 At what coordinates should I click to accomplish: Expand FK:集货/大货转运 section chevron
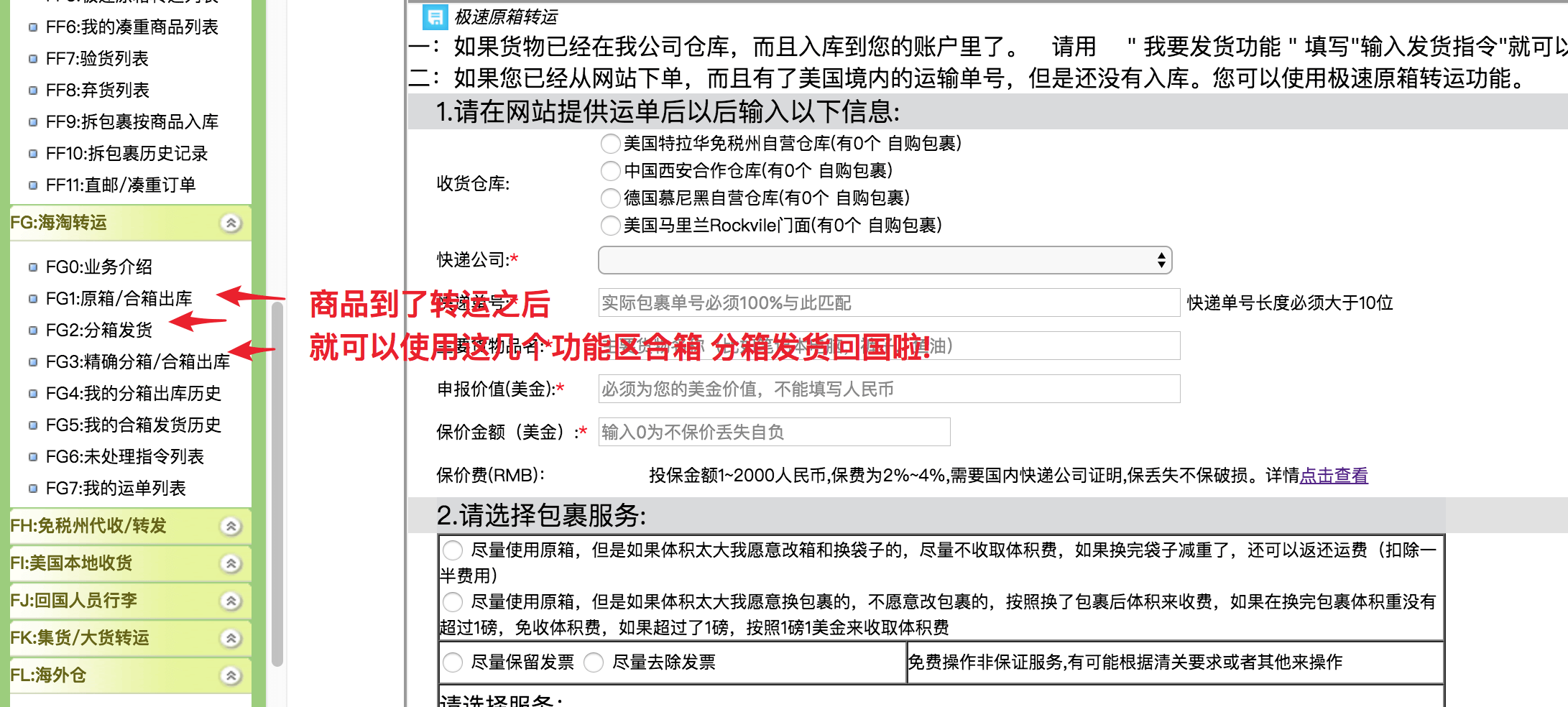(x=231, y=638)
